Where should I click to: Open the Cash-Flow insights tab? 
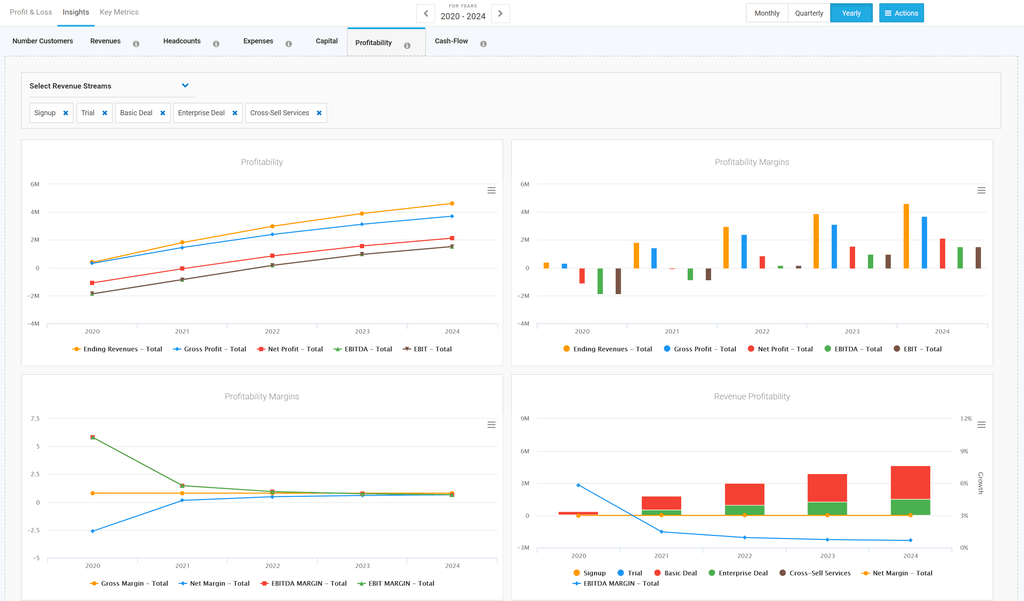tap(452, 42)
